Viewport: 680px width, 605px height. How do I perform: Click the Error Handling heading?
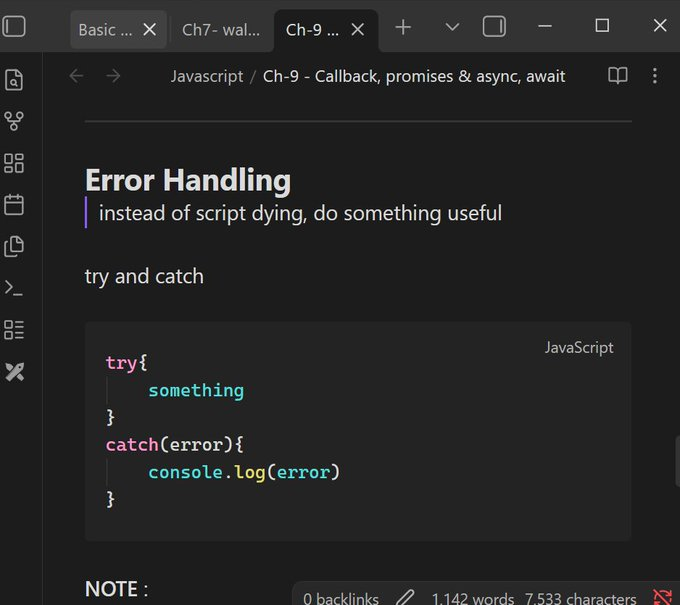pyautogui.click(x=188, y=180)
